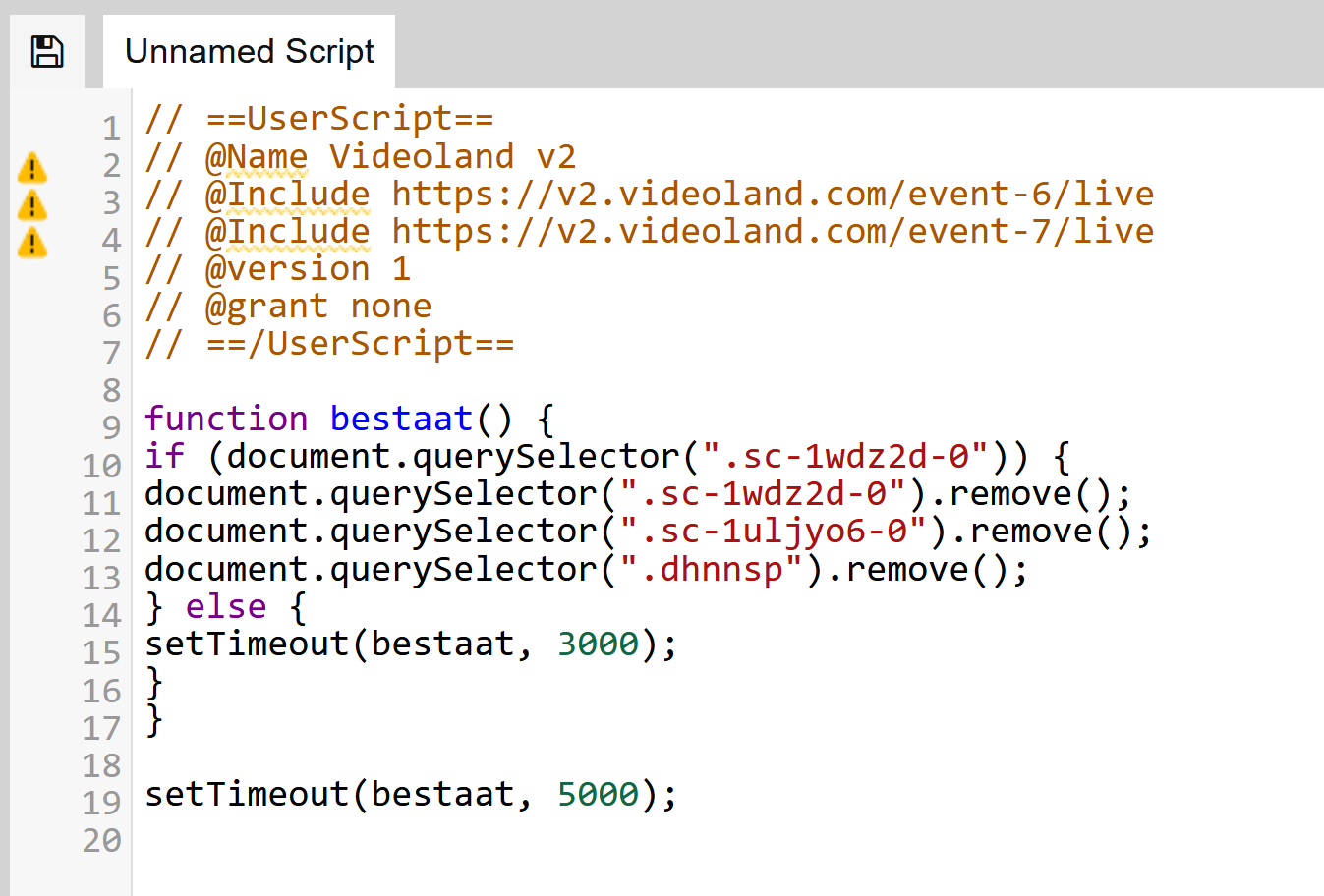Click the "if" keyword on line 10

(x=164, y=456)
